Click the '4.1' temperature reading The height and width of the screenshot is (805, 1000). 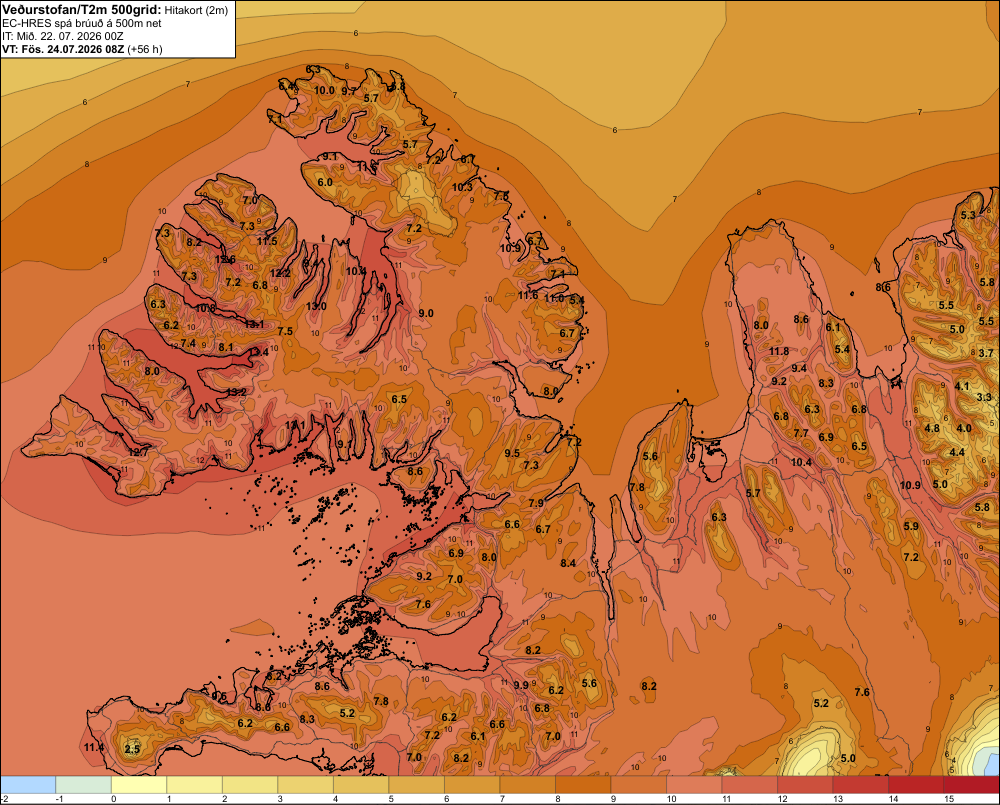coord(962,386)
